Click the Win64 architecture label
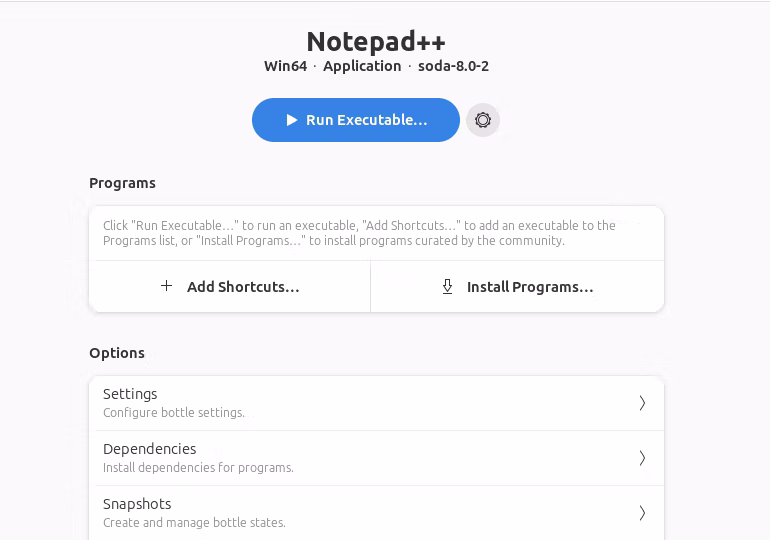The height and width of the screenshot is (540, 770). (285, 66)
